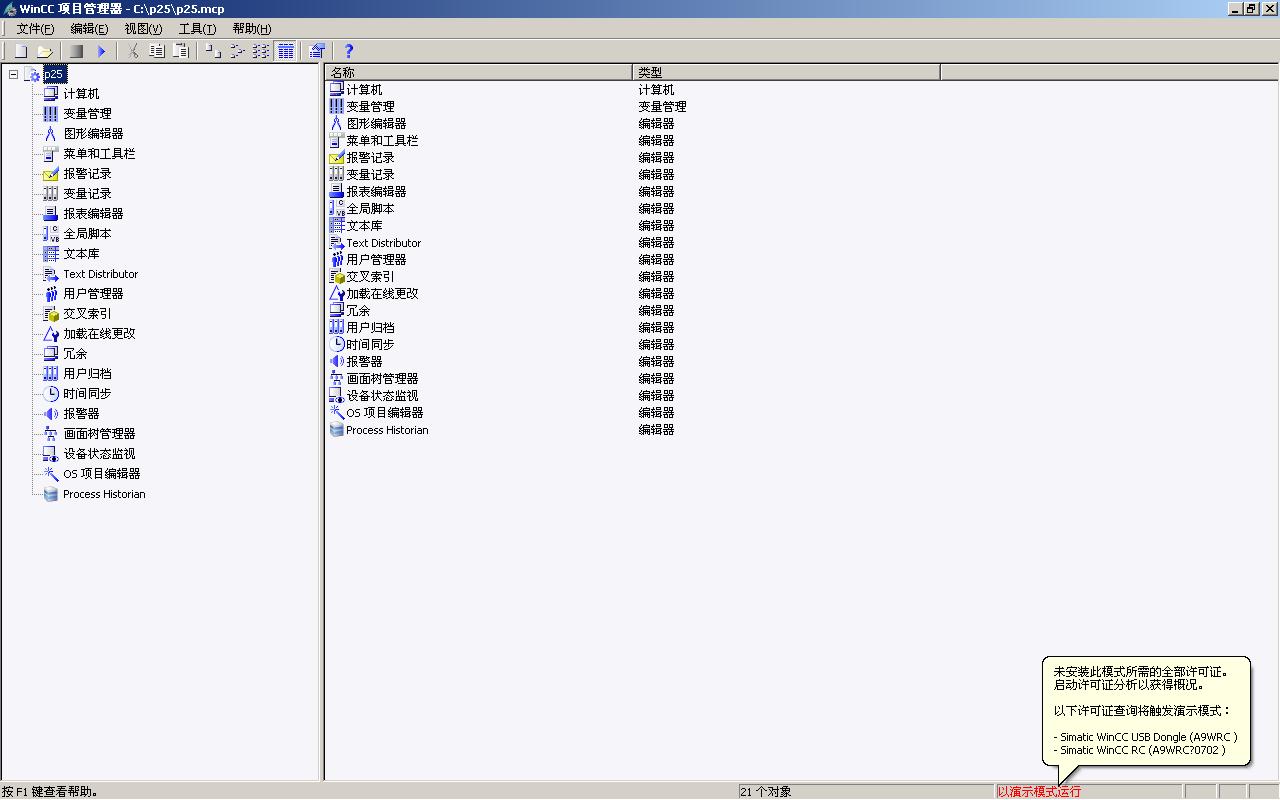Click the 21 个对象 status bar text
This screenshot has height=800, width=1280.
click(766, 792)
